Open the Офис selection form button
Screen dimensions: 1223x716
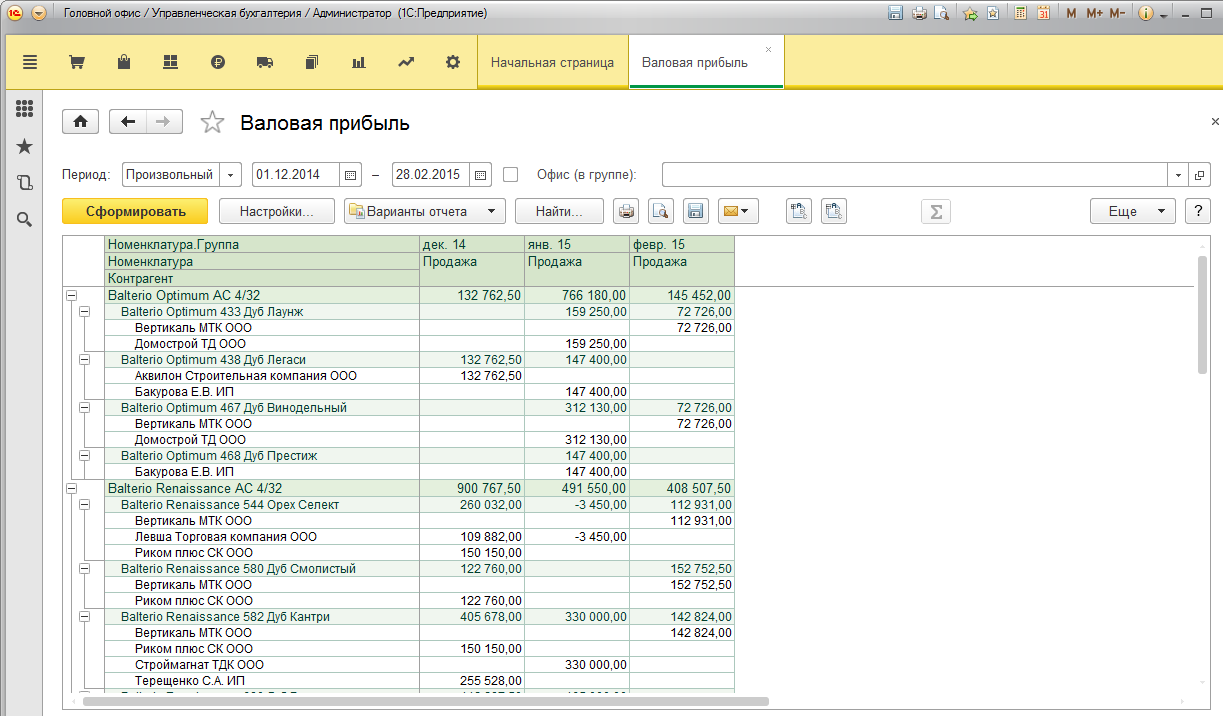[1200, 174]
